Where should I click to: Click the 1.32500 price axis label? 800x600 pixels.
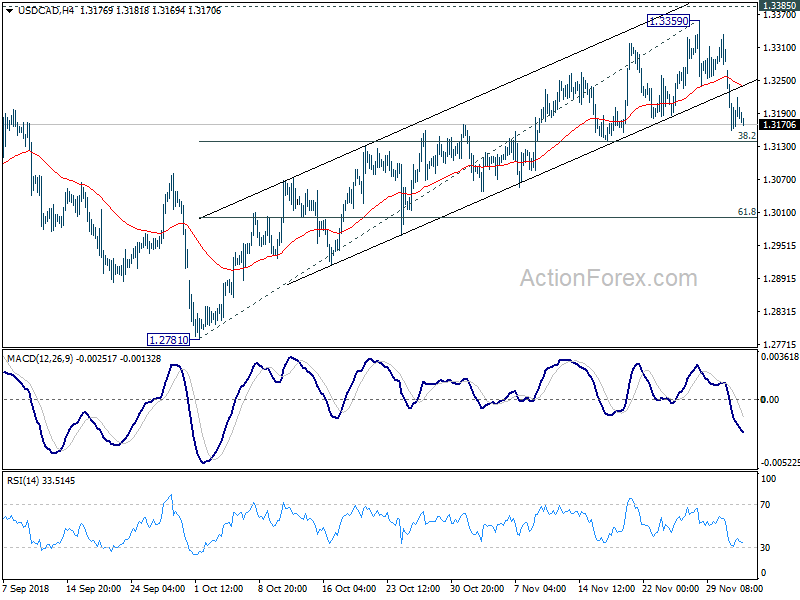779,81
